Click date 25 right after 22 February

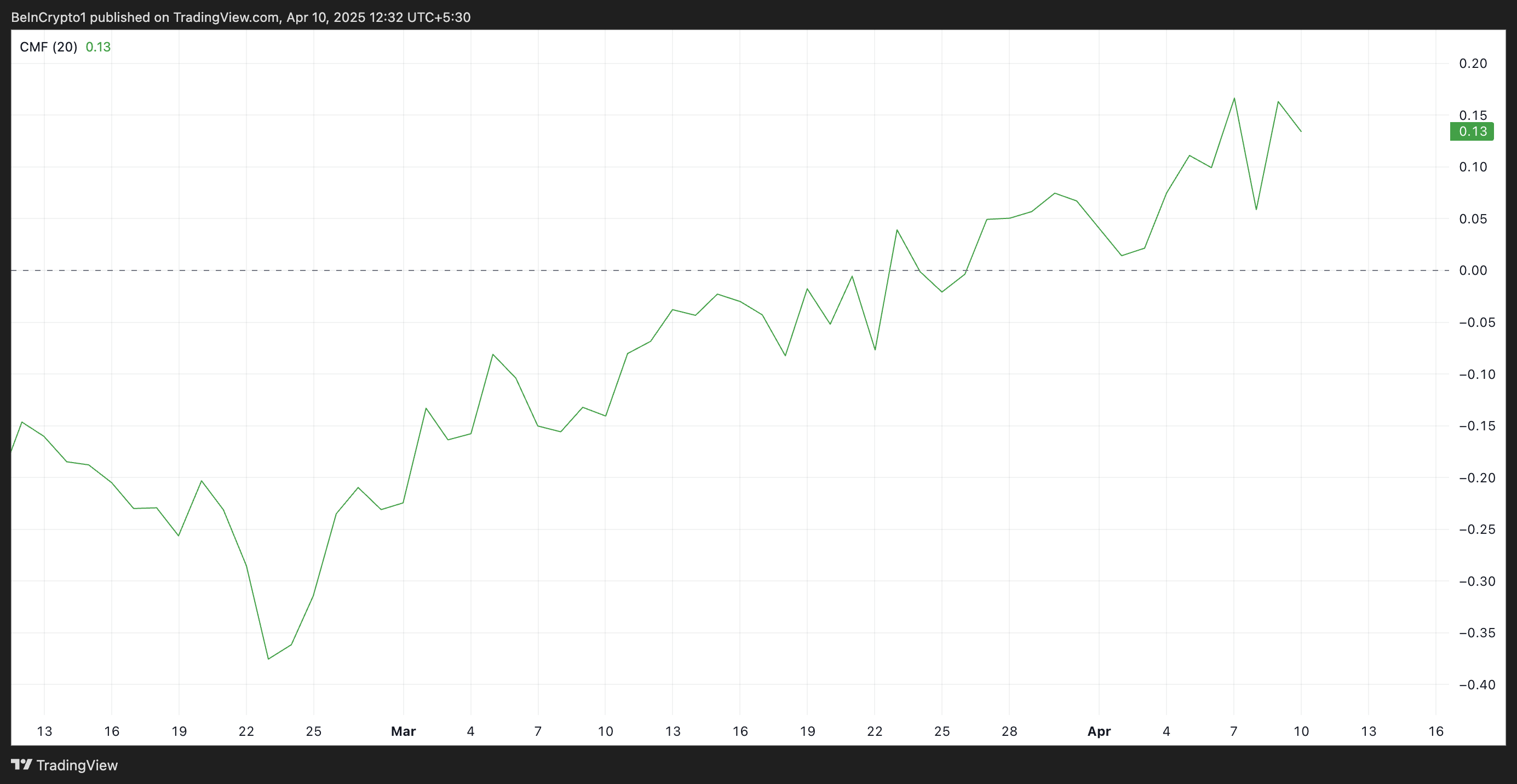pyautogui.click(x=314, y=731)
